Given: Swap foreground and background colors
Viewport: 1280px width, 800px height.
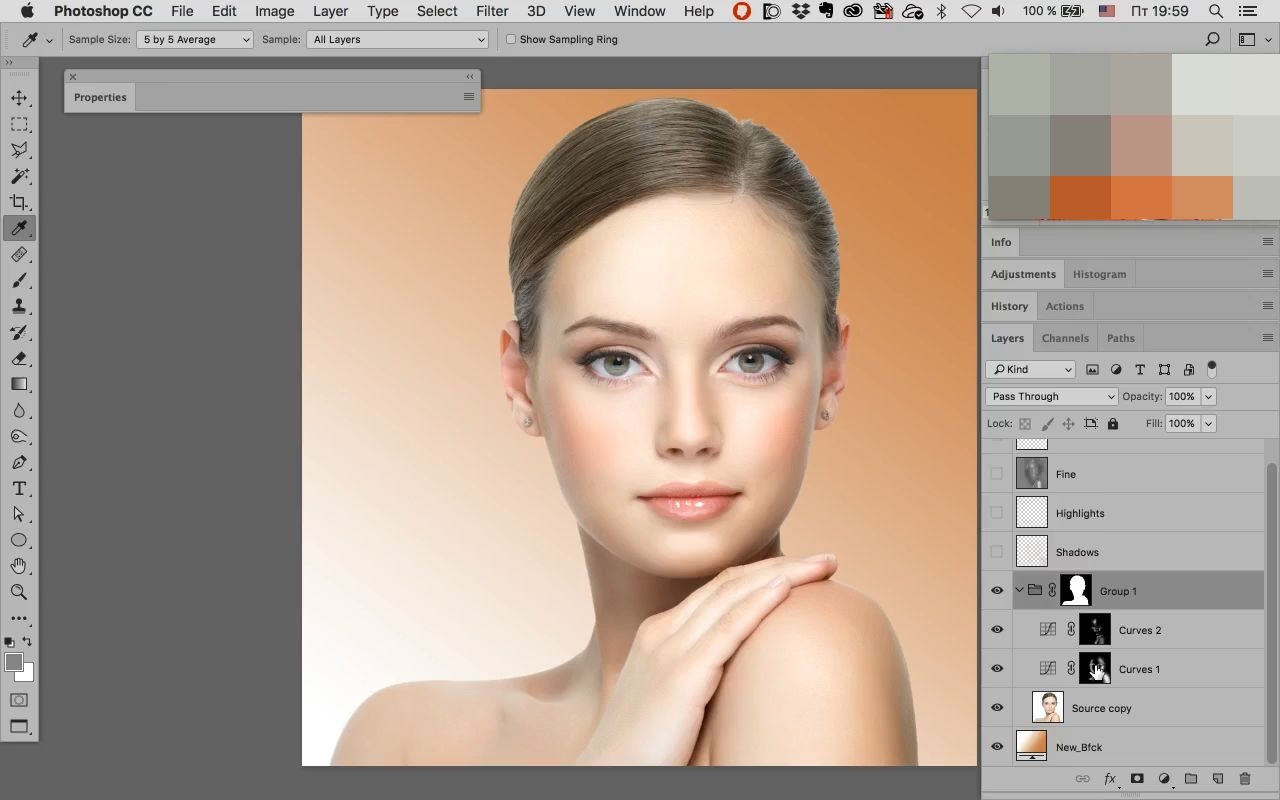Looking at the screenshot, I should (x=27, y=642).
